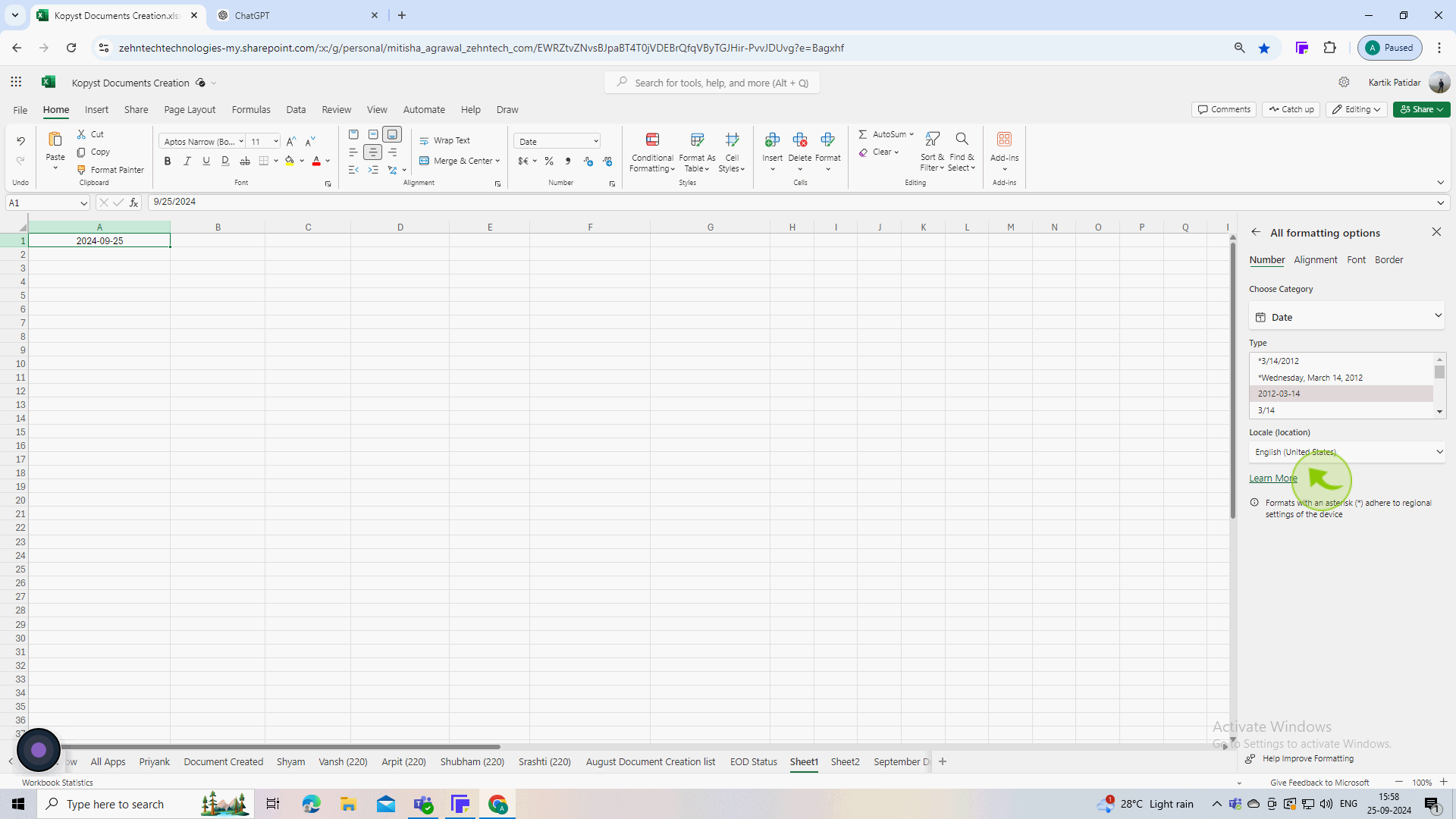Open the font name dropdown
The width and height of the screenshot is (1456, 819).
pyautogui.click(x=241, y=142)
